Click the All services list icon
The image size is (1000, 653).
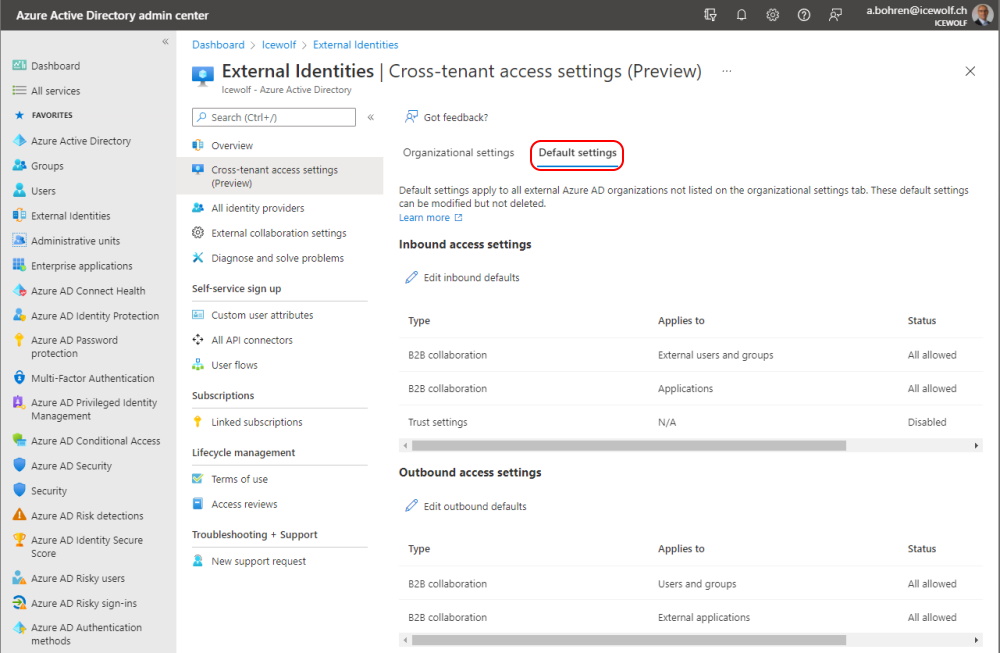click(x=20, y=91)
